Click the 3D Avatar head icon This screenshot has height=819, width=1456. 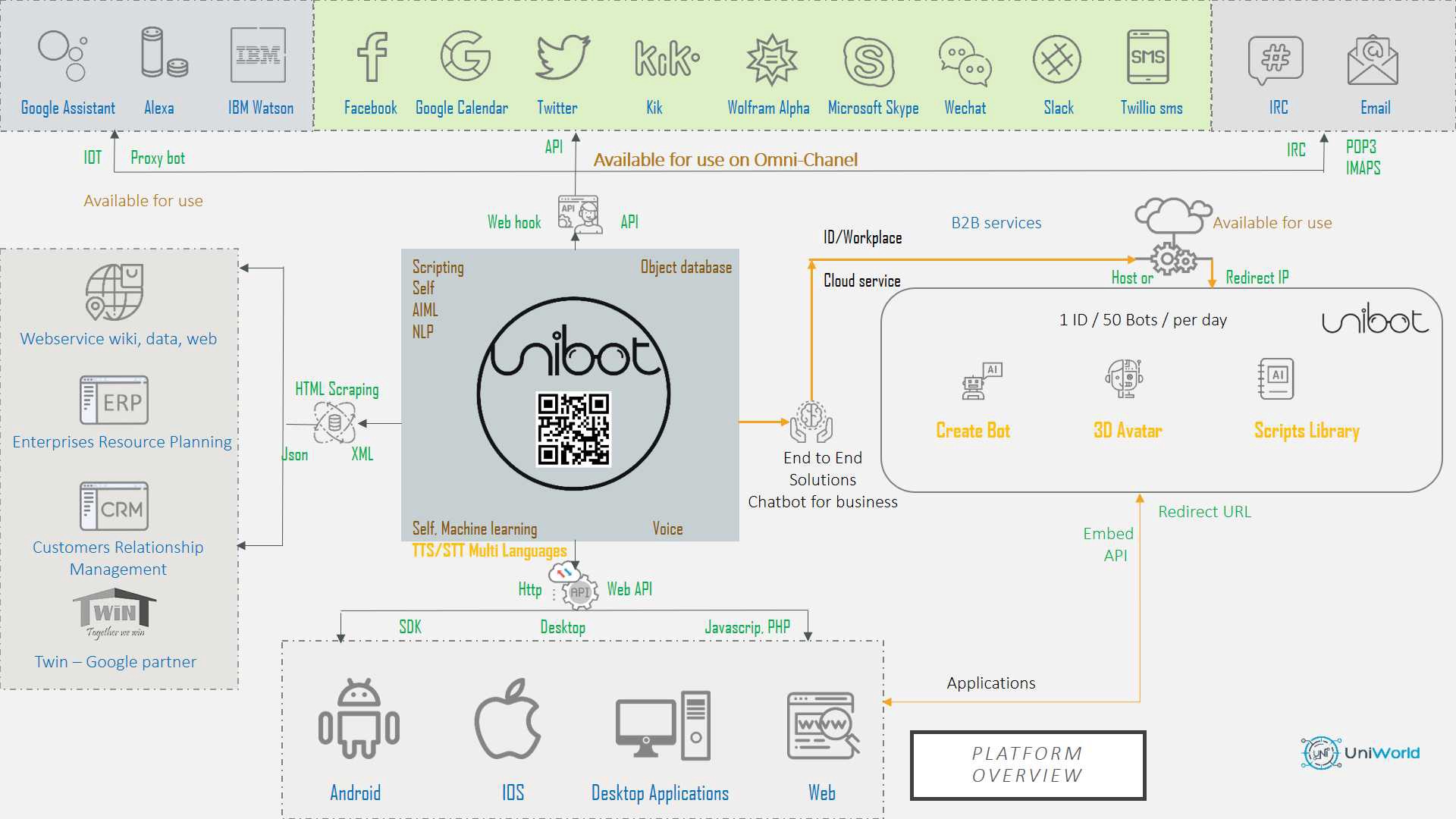coord(1125,378)
